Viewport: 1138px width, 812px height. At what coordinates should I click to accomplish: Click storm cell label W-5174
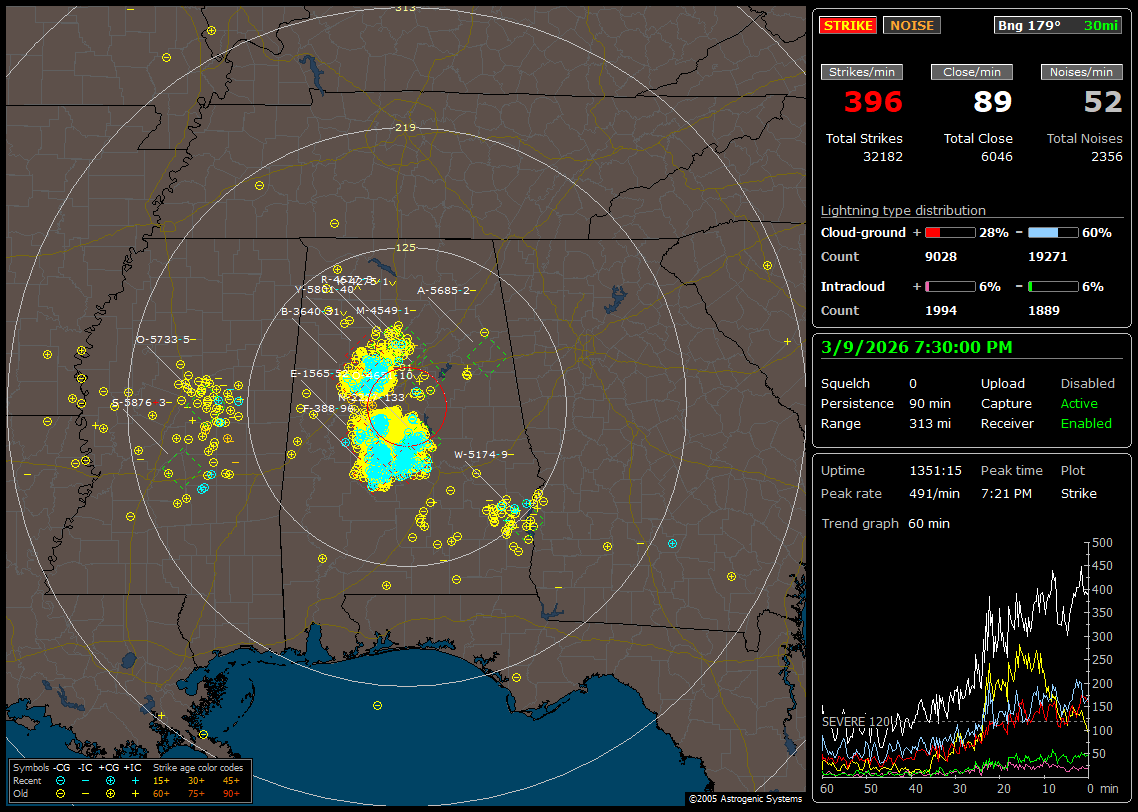[x=479, y=455]
